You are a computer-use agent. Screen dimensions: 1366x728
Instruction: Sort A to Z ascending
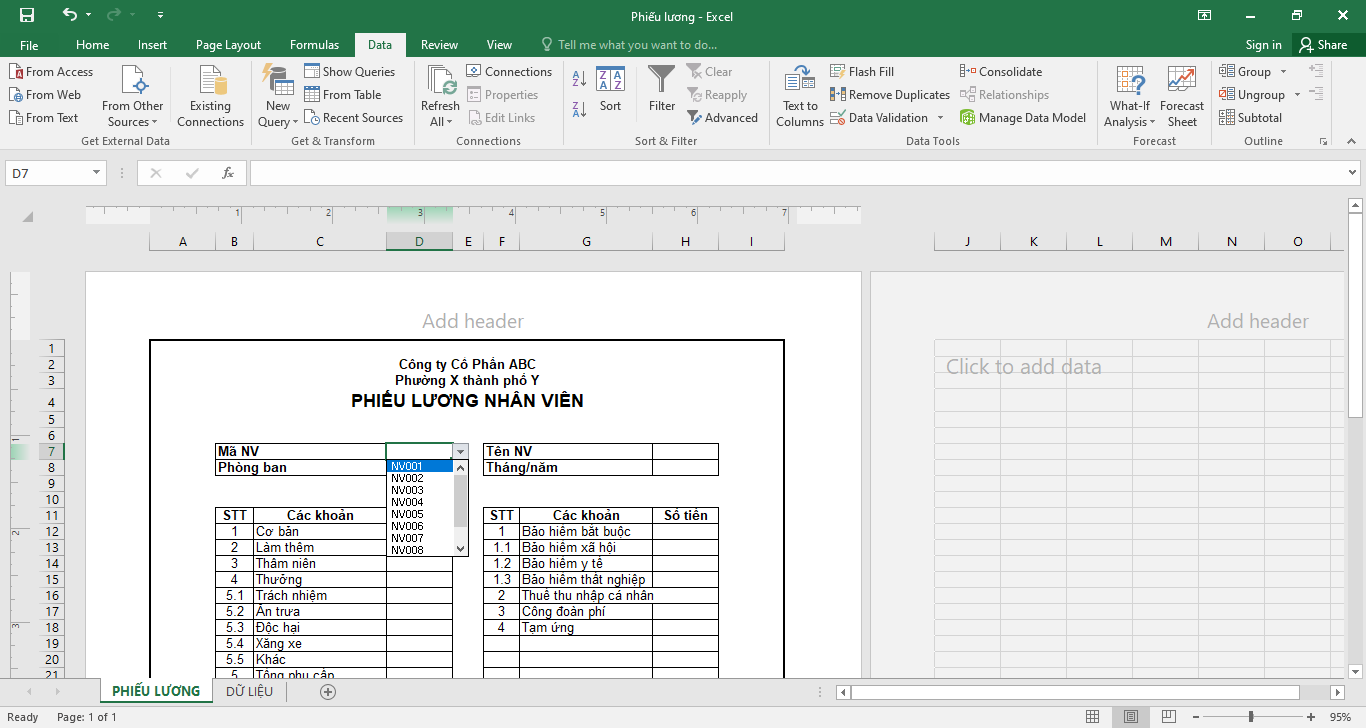(x=579, y=79)
